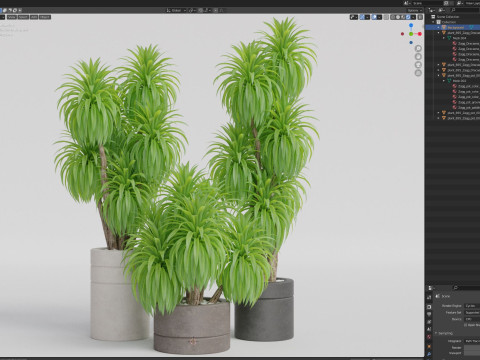Click the zoom magnifier navigation button
Viewport: 480px width, 360px height.
coord(418,49)
